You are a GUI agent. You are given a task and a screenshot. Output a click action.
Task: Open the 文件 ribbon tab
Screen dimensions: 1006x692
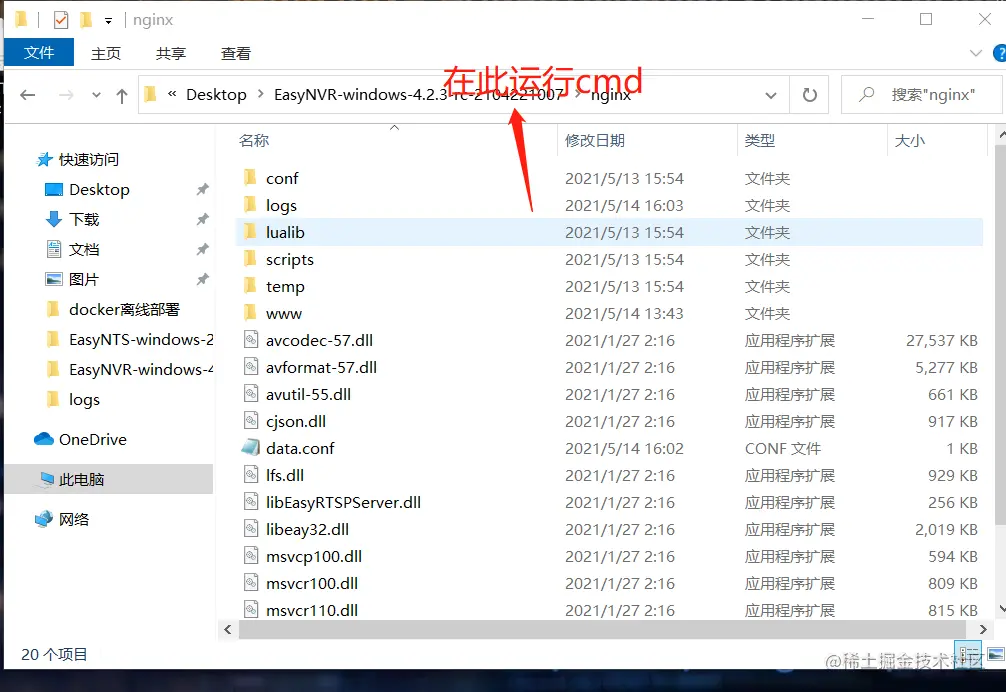tap(39, 53)
